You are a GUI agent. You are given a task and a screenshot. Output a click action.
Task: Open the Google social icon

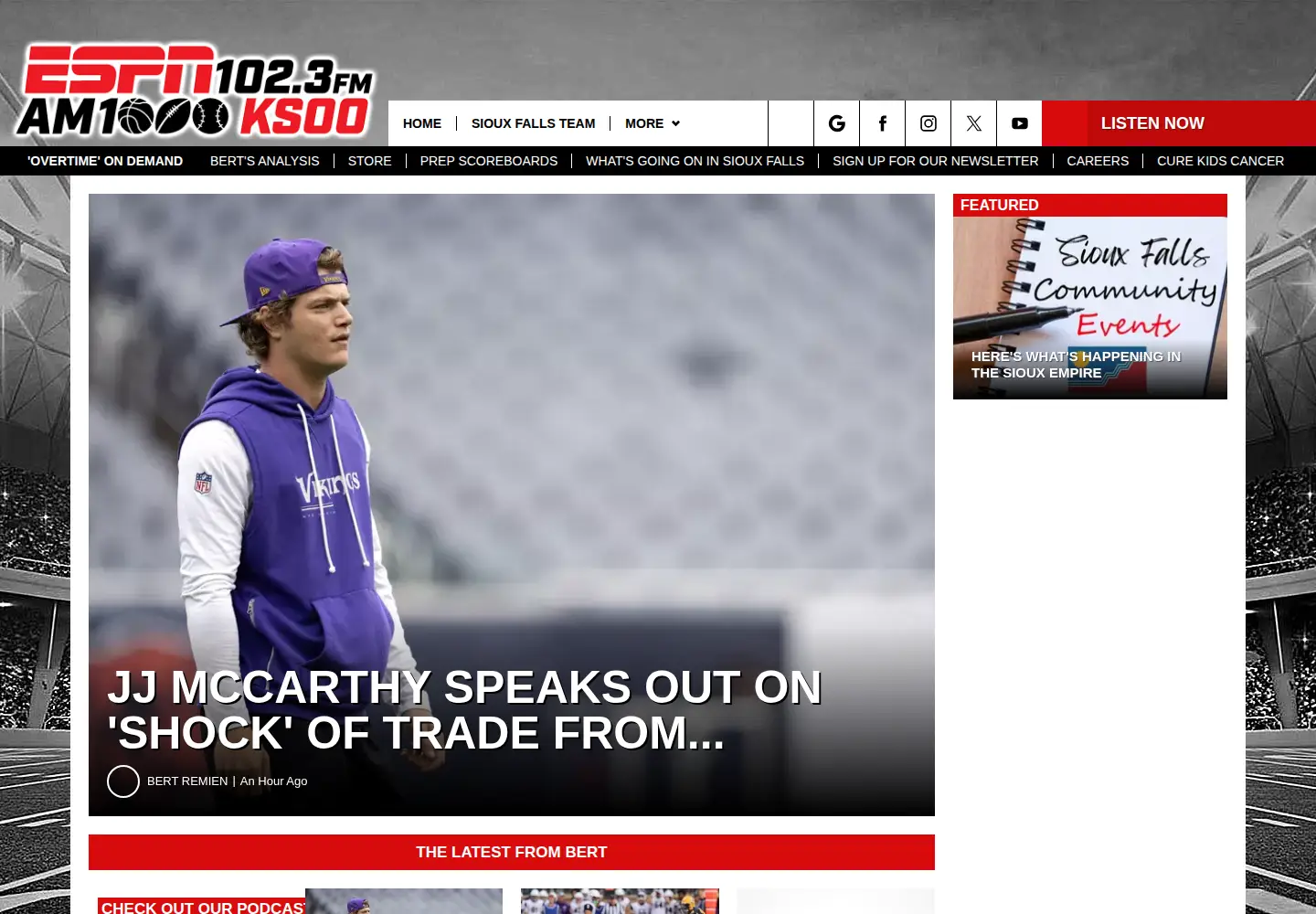pos(836,123)
